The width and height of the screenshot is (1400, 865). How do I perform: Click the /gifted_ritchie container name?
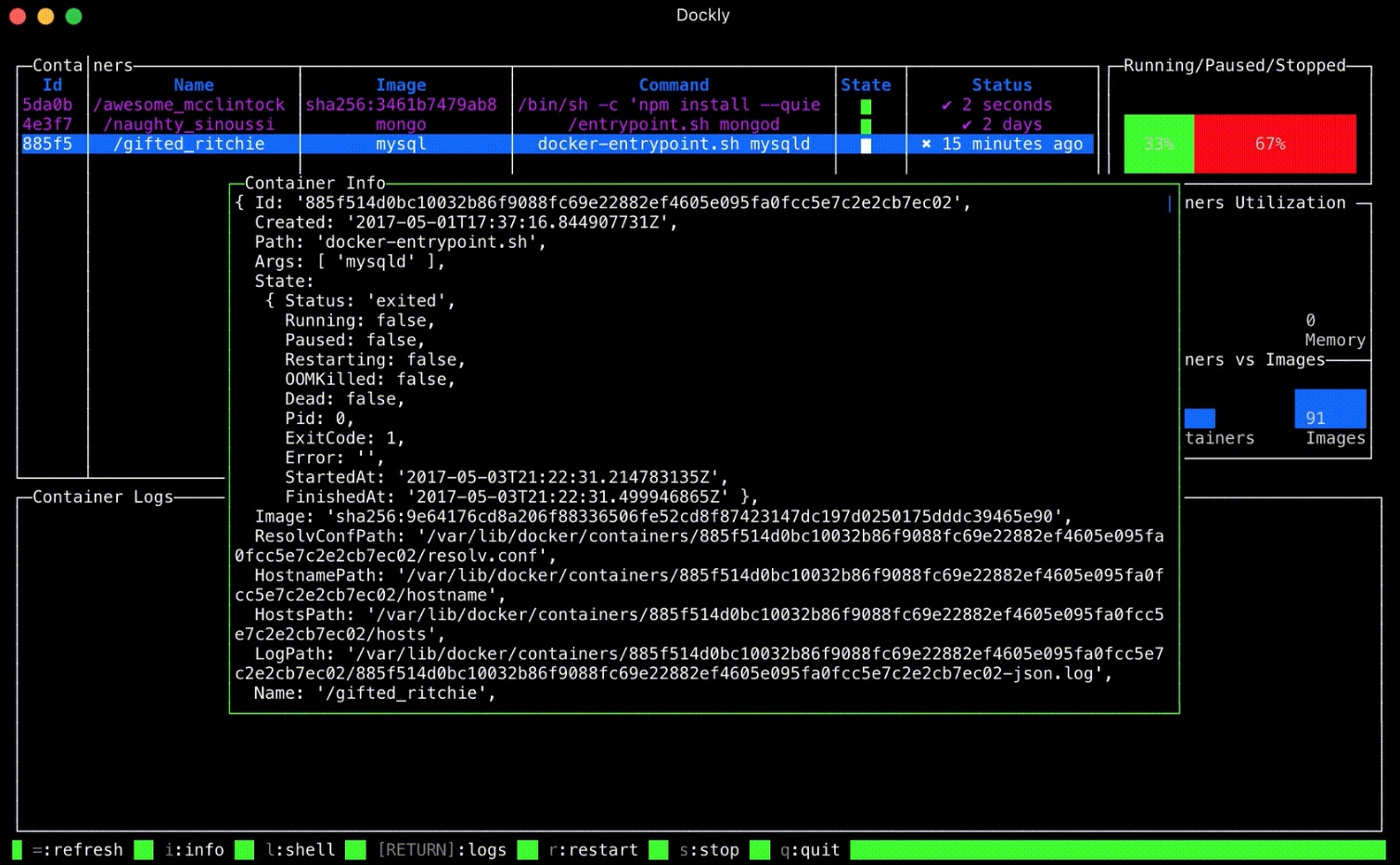[x=188, y=144]
